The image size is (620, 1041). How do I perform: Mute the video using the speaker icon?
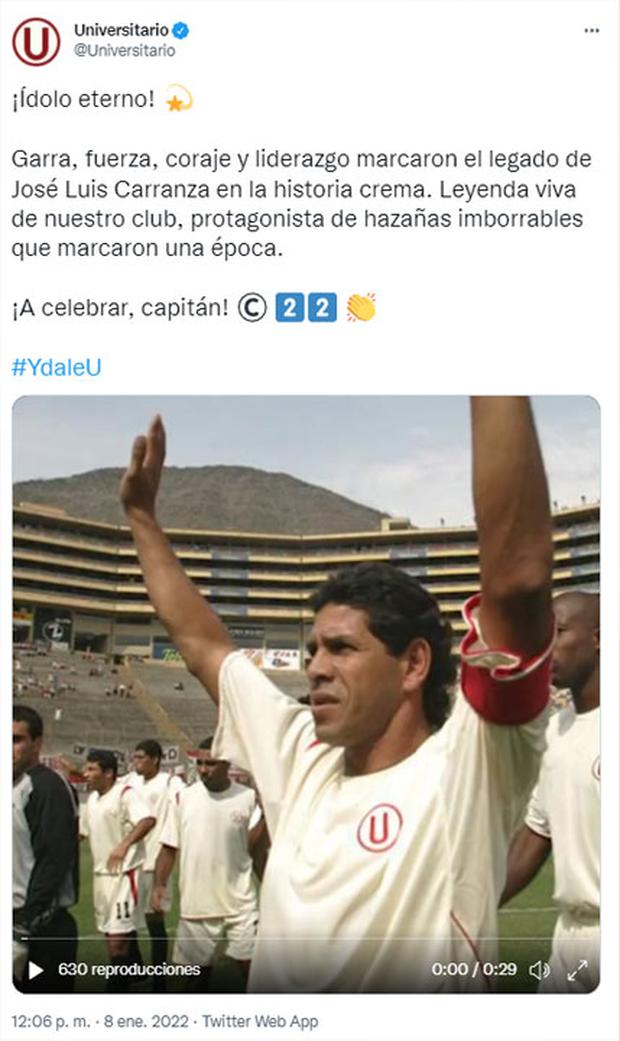(x=539, y=970)
